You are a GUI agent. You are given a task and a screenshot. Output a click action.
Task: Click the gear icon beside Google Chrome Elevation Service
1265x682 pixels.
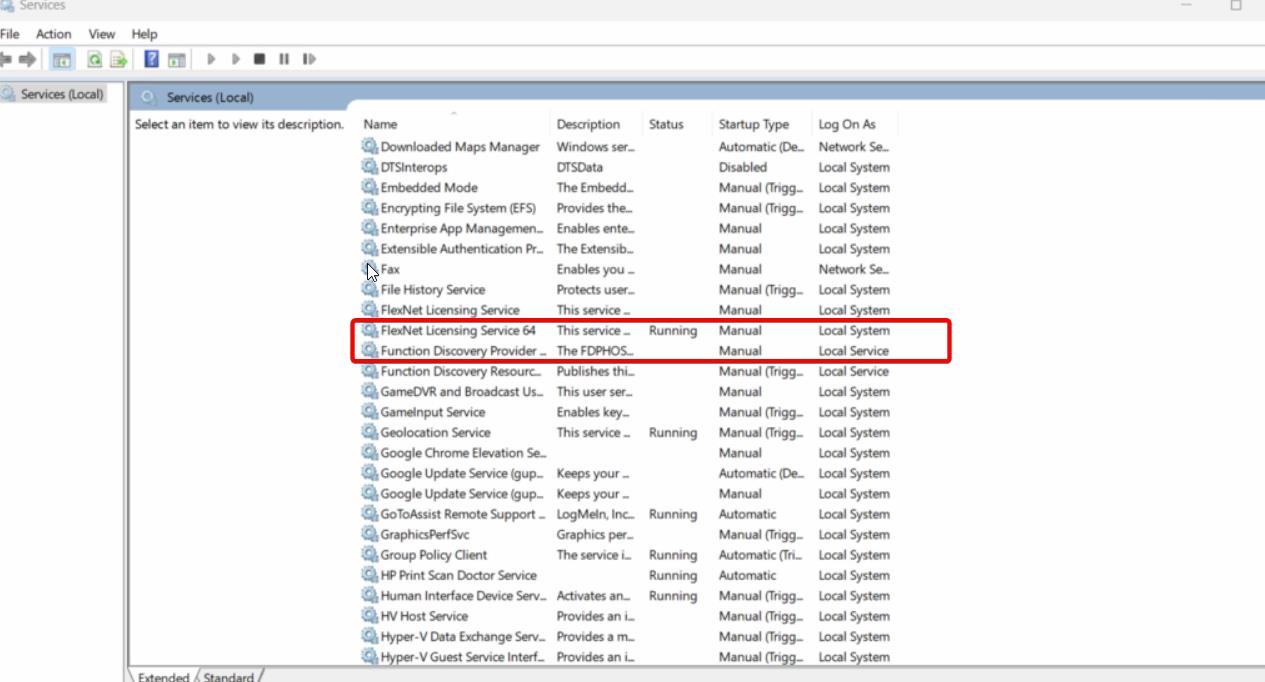(x=370, y=453)
